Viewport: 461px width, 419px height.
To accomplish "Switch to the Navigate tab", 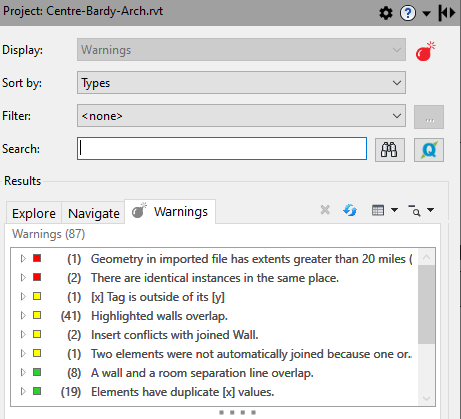I will 94,213.
